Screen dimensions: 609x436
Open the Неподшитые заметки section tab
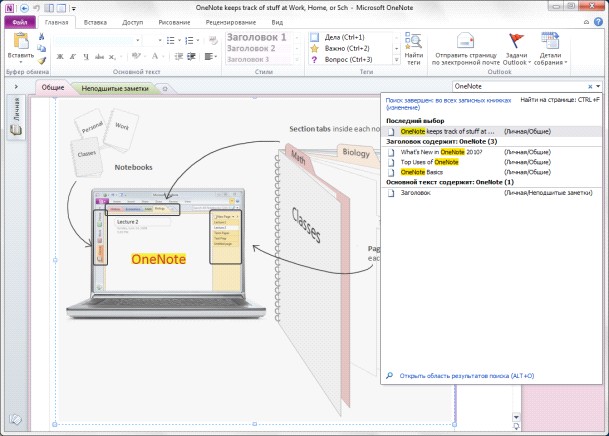115,89
